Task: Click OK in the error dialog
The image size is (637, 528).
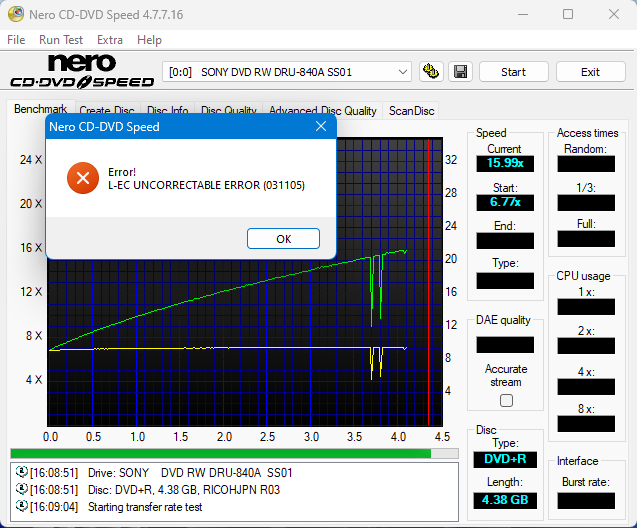Action: (283, 239)
